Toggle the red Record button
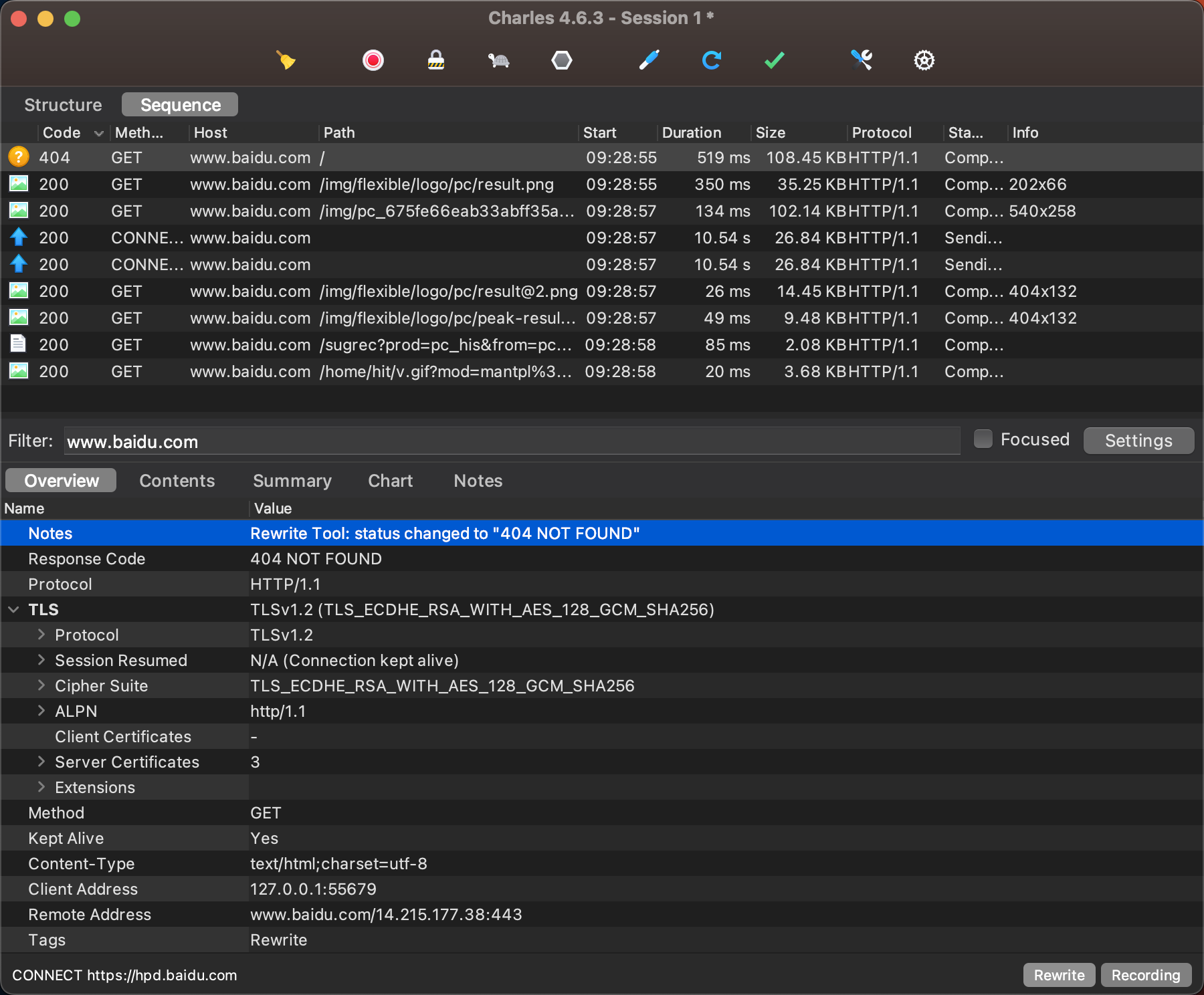This screenshot has width=1204, height=995. click(373, 60)
